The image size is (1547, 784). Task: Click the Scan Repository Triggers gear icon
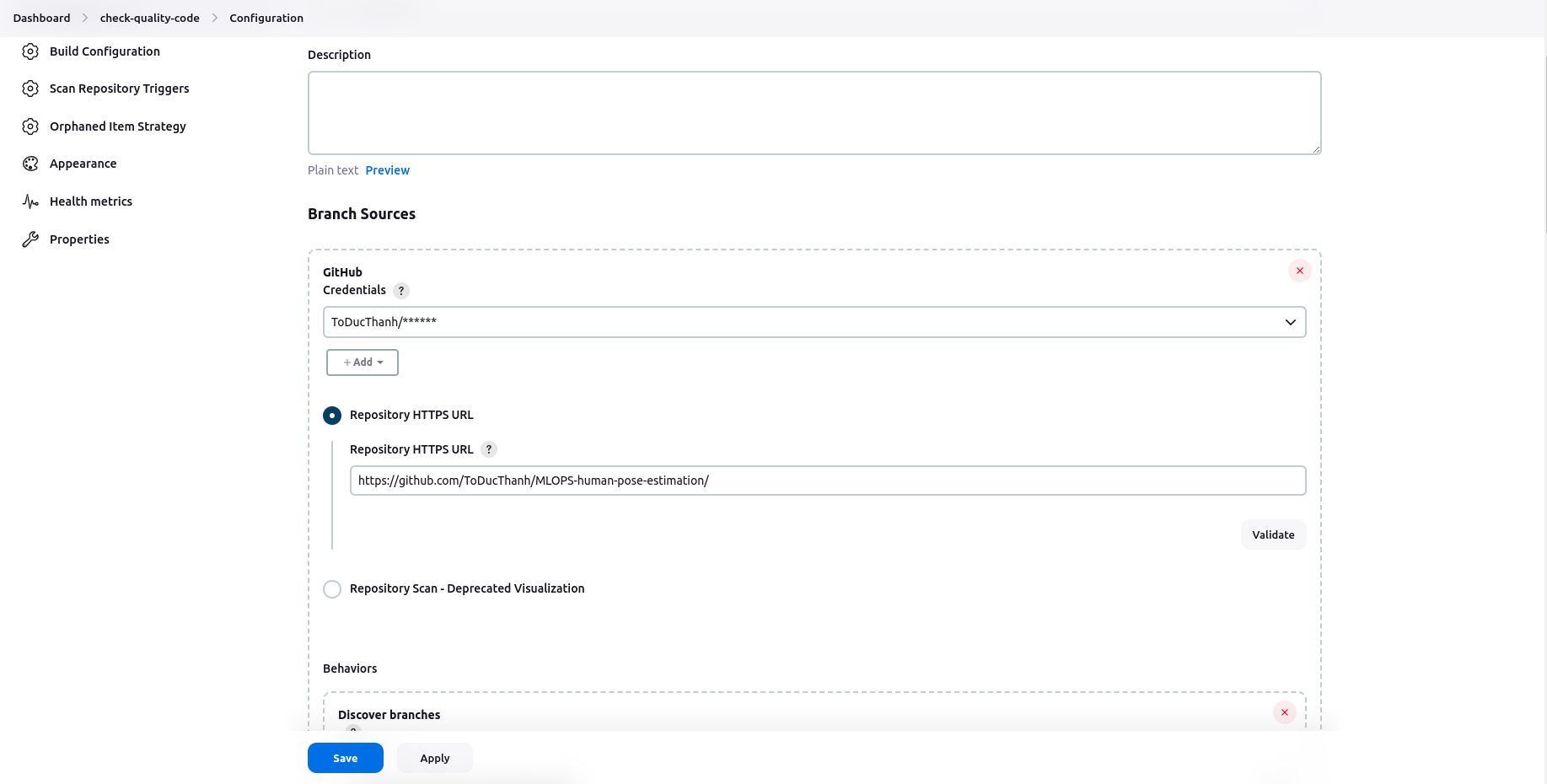[30, 89]
